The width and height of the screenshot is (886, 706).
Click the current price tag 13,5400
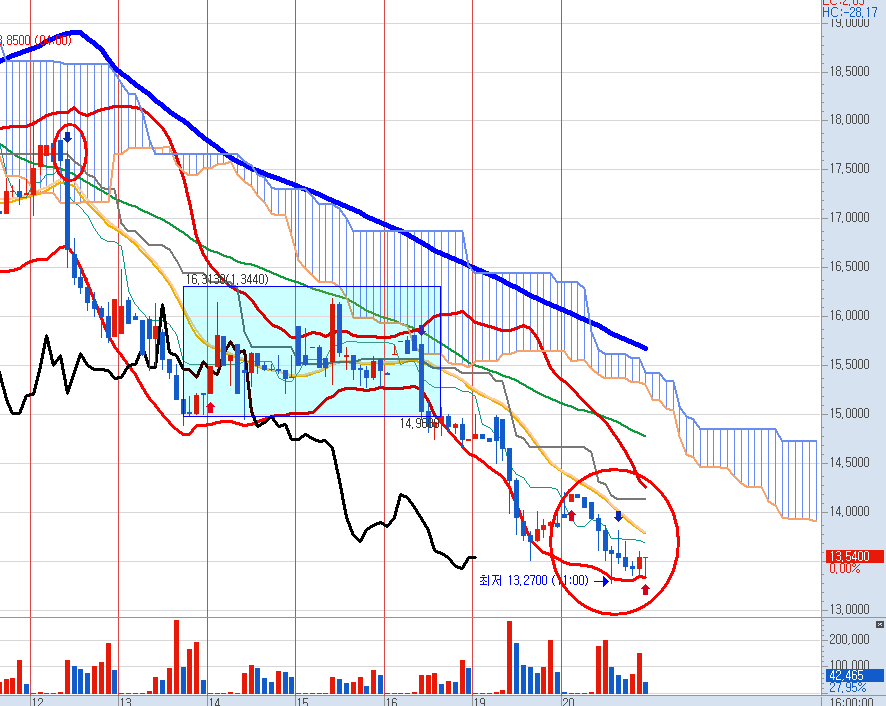(854, 556)
